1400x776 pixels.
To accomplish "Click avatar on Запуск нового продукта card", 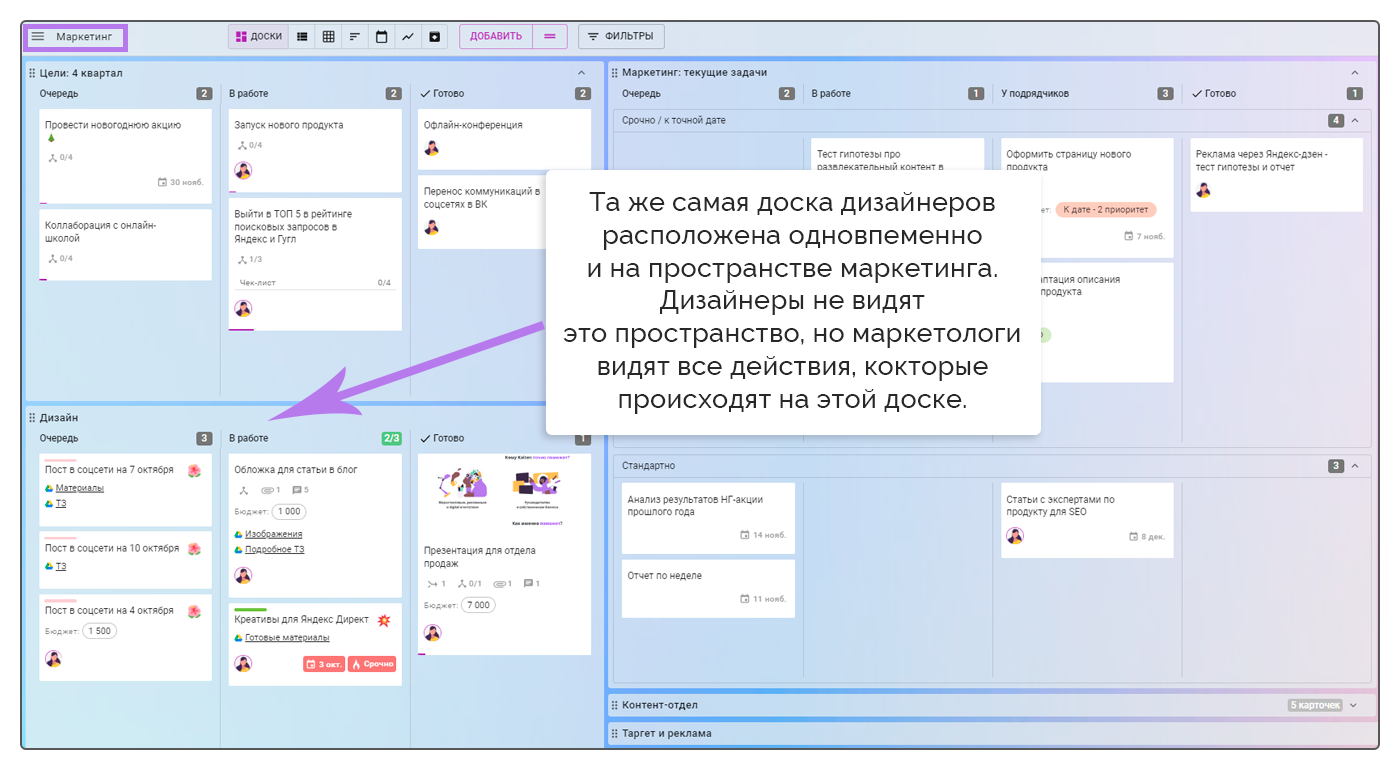I will (243, 171).
